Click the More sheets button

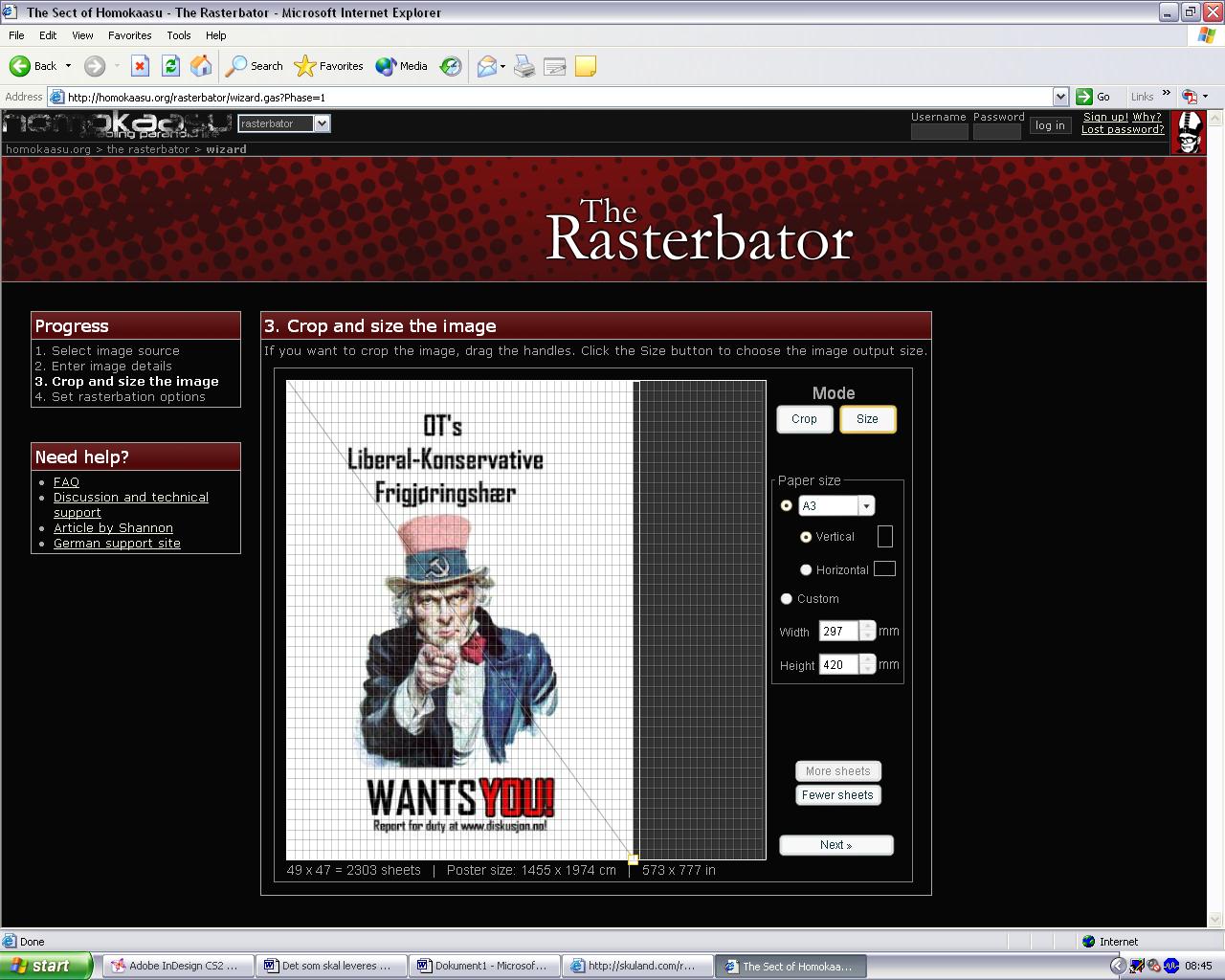pyautogui.click(x=837, y=771)
